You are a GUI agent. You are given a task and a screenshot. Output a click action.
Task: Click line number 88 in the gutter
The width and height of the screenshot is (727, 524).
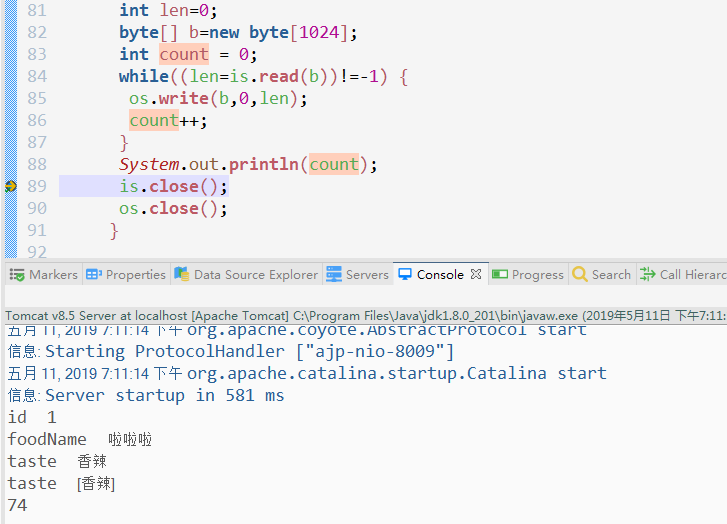[x=37, y=164]
